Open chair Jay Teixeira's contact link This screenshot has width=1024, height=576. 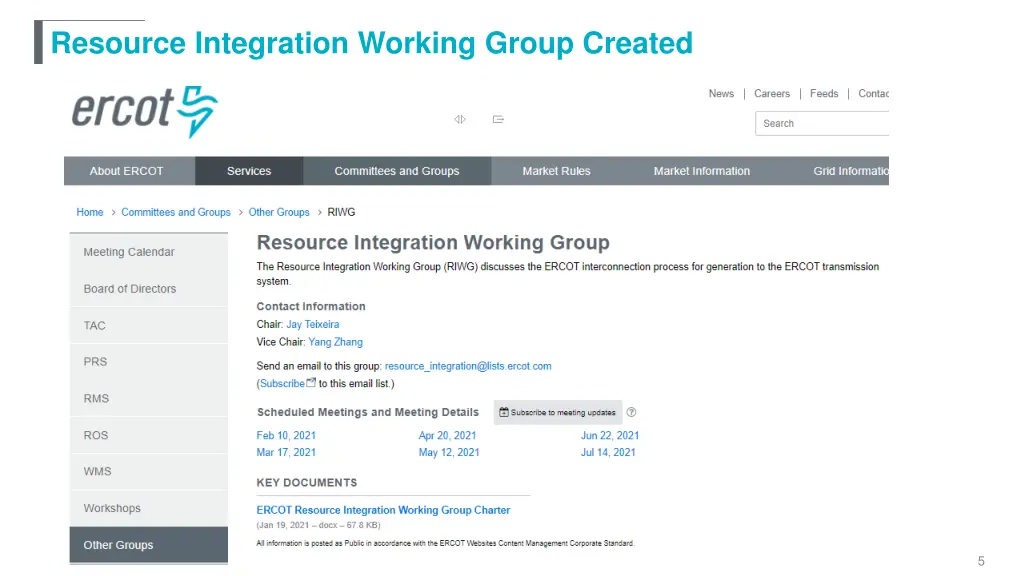(313, 325)
